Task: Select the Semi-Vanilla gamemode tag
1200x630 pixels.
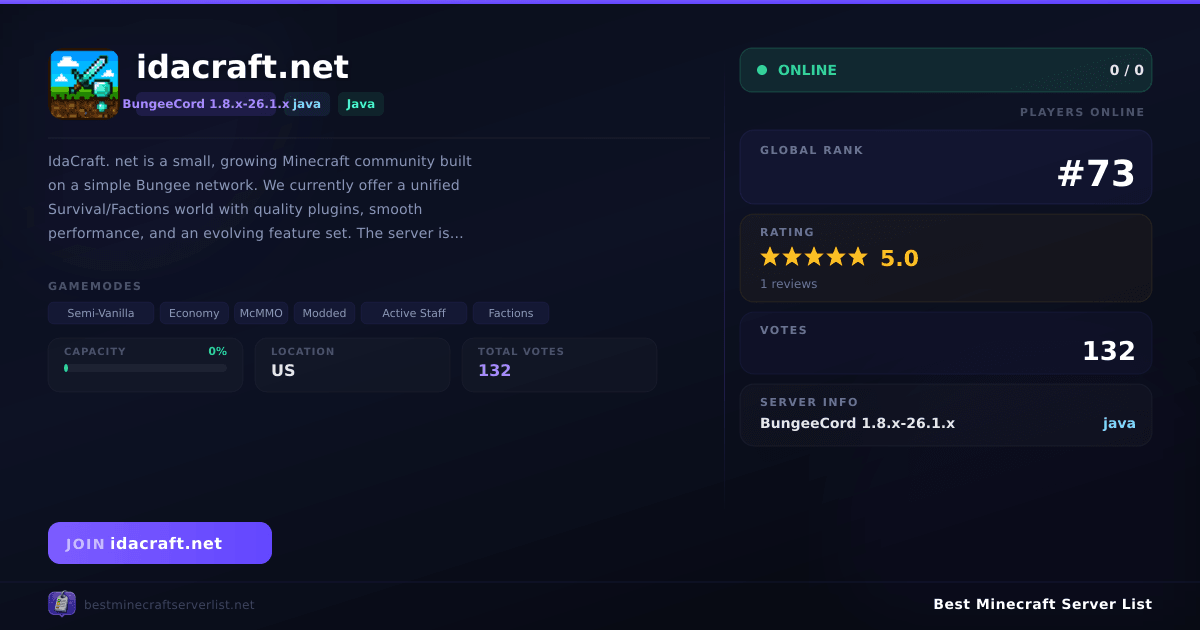Action: click(101, 313)
